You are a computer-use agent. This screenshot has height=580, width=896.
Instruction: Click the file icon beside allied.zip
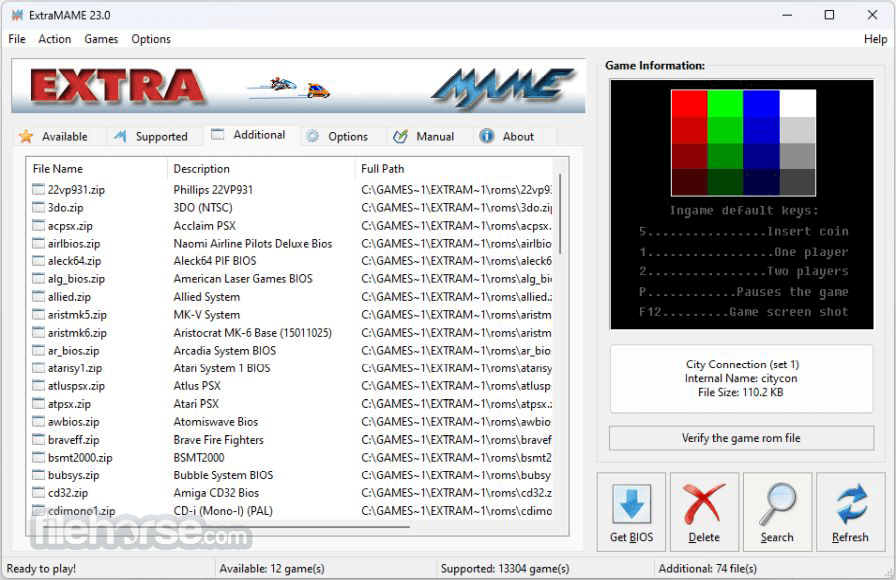pos(38,296)
